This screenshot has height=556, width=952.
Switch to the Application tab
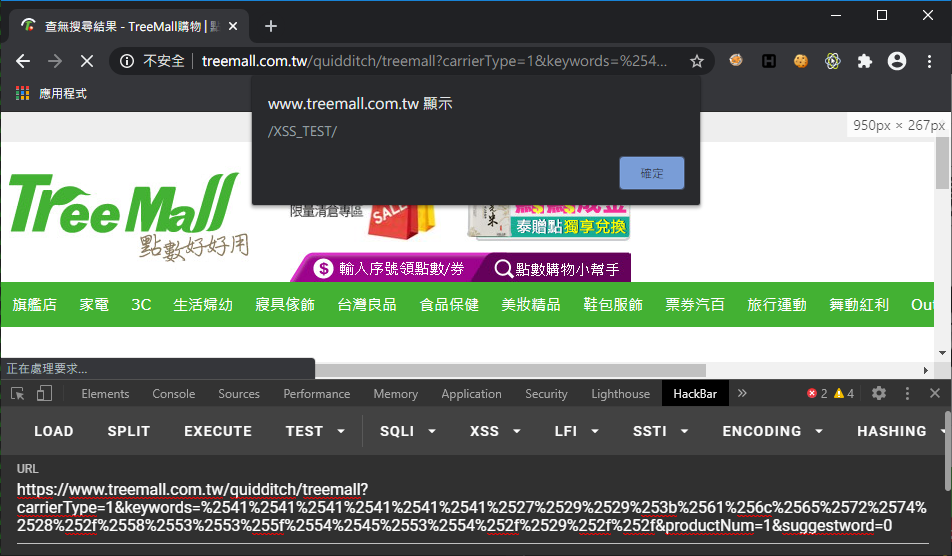point(471,394)
